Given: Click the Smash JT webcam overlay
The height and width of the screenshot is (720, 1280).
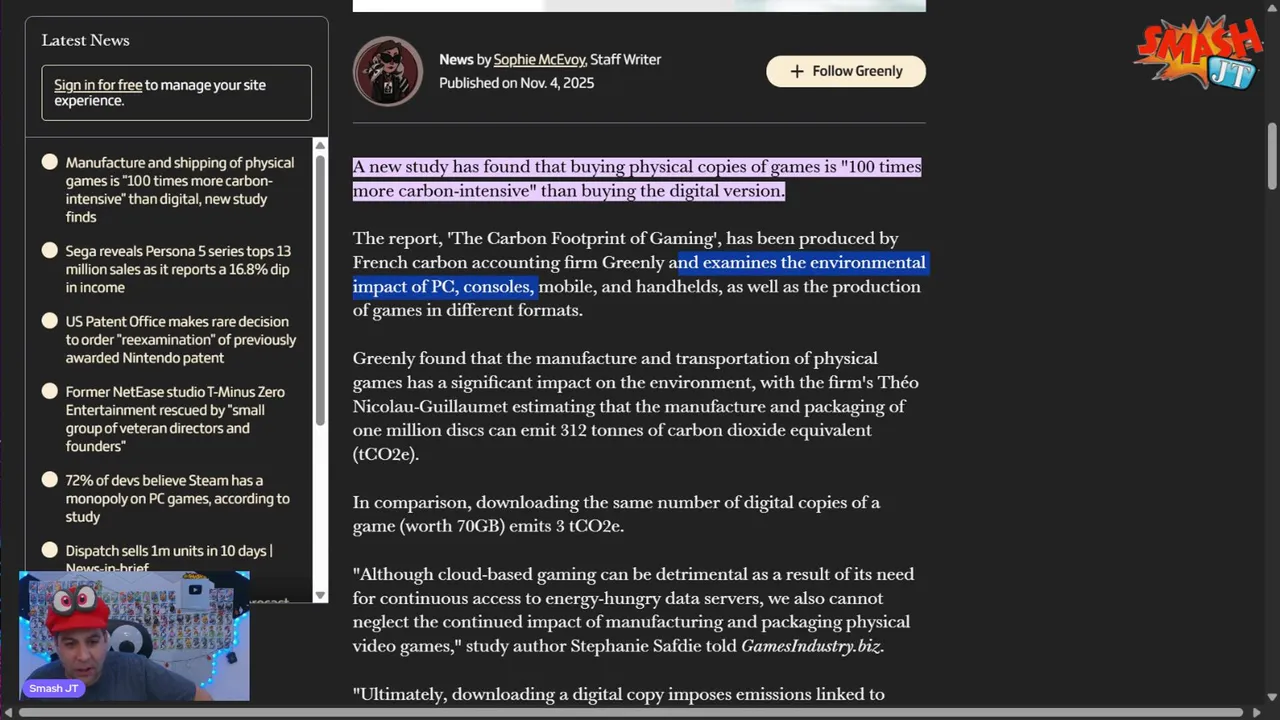Looking at the screenshot, I should click(134, 636).
